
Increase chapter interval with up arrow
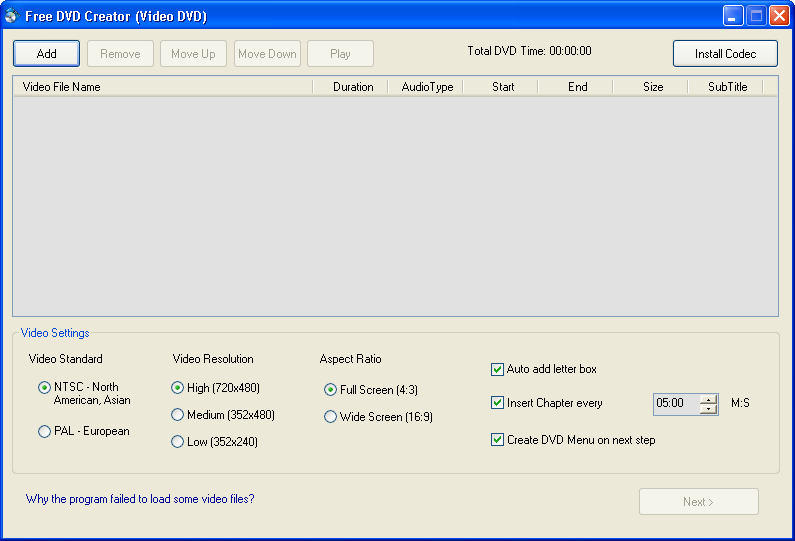click(x=708, y=400)
